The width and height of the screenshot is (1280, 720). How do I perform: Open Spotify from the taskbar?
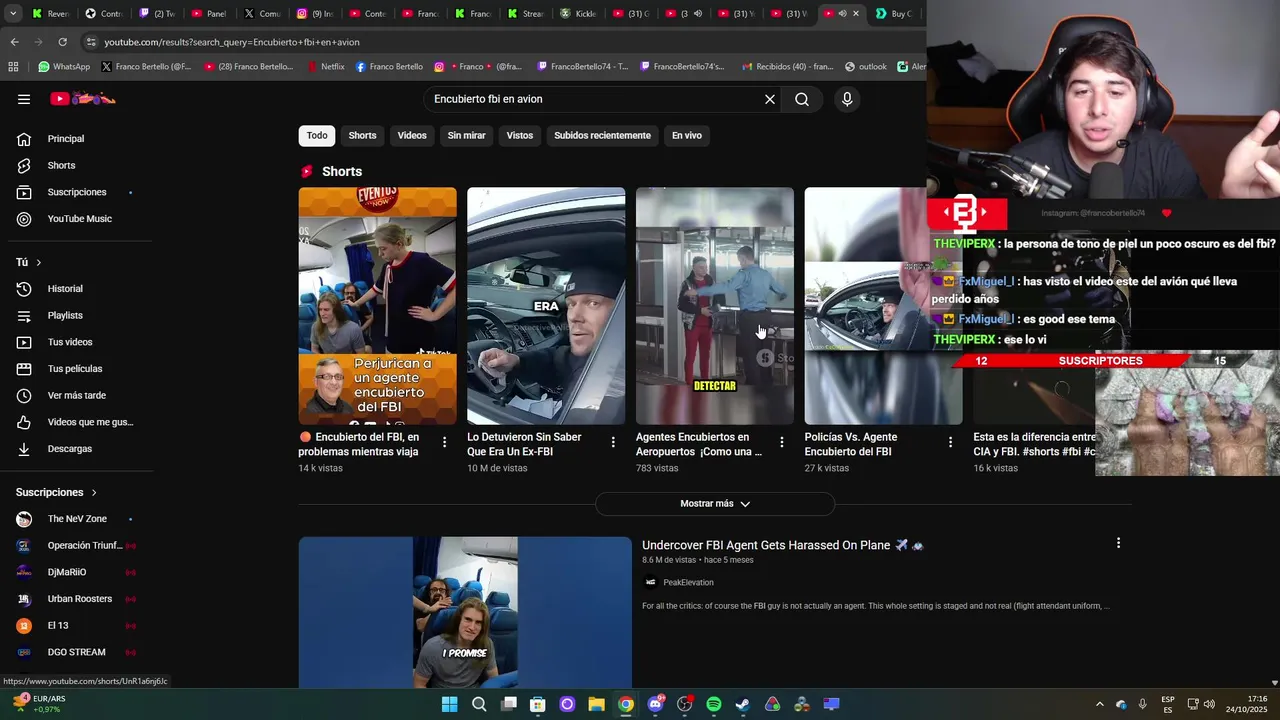(x=714, y=704)
